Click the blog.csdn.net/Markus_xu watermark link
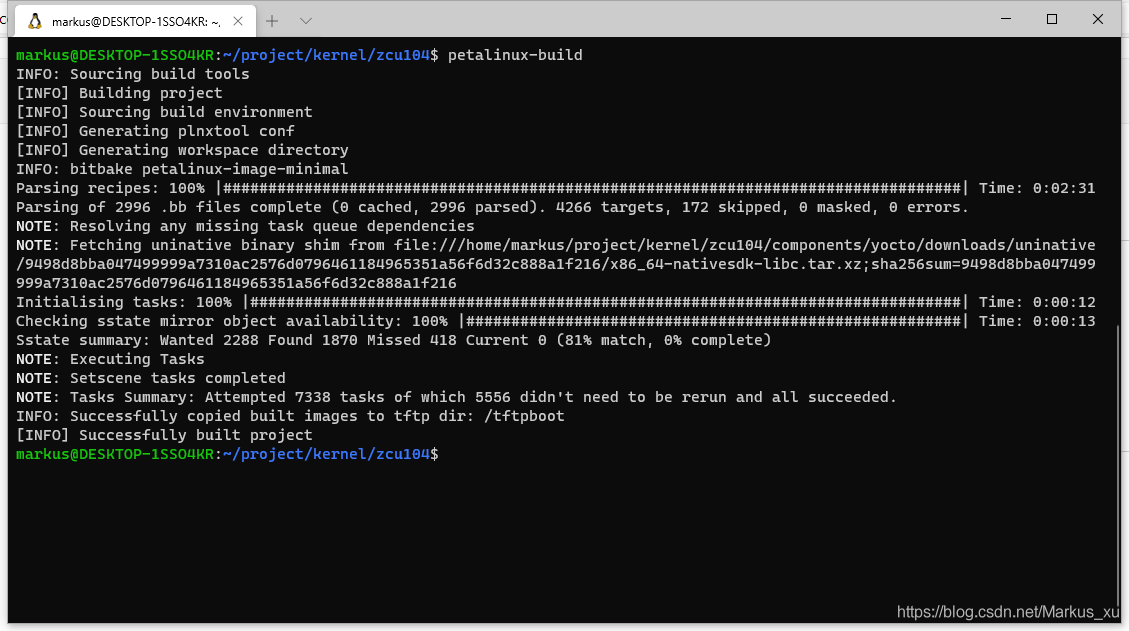Viewport: 1129px width, 631px height. click(1008, 612)
